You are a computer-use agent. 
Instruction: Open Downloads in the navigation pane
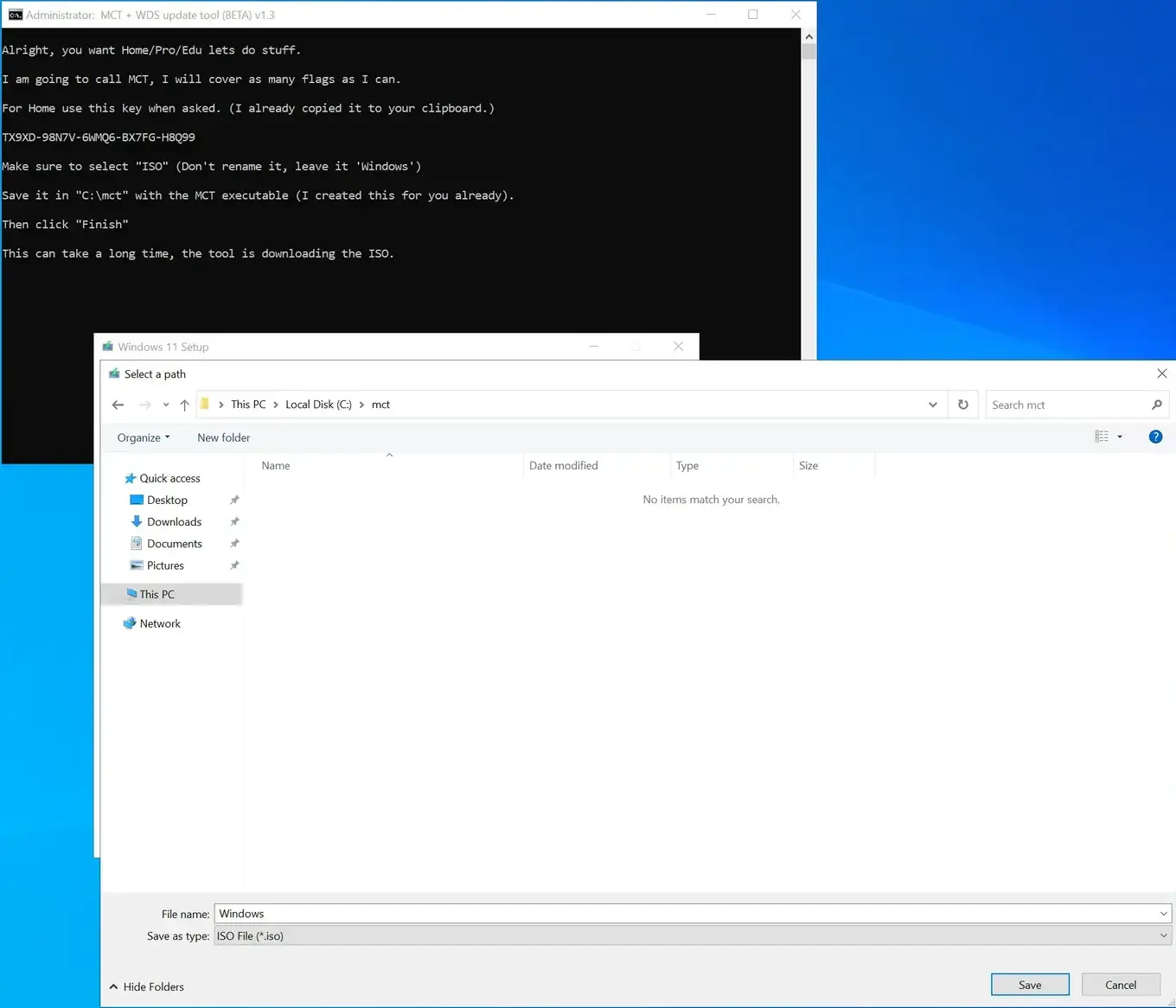[174, 521]
